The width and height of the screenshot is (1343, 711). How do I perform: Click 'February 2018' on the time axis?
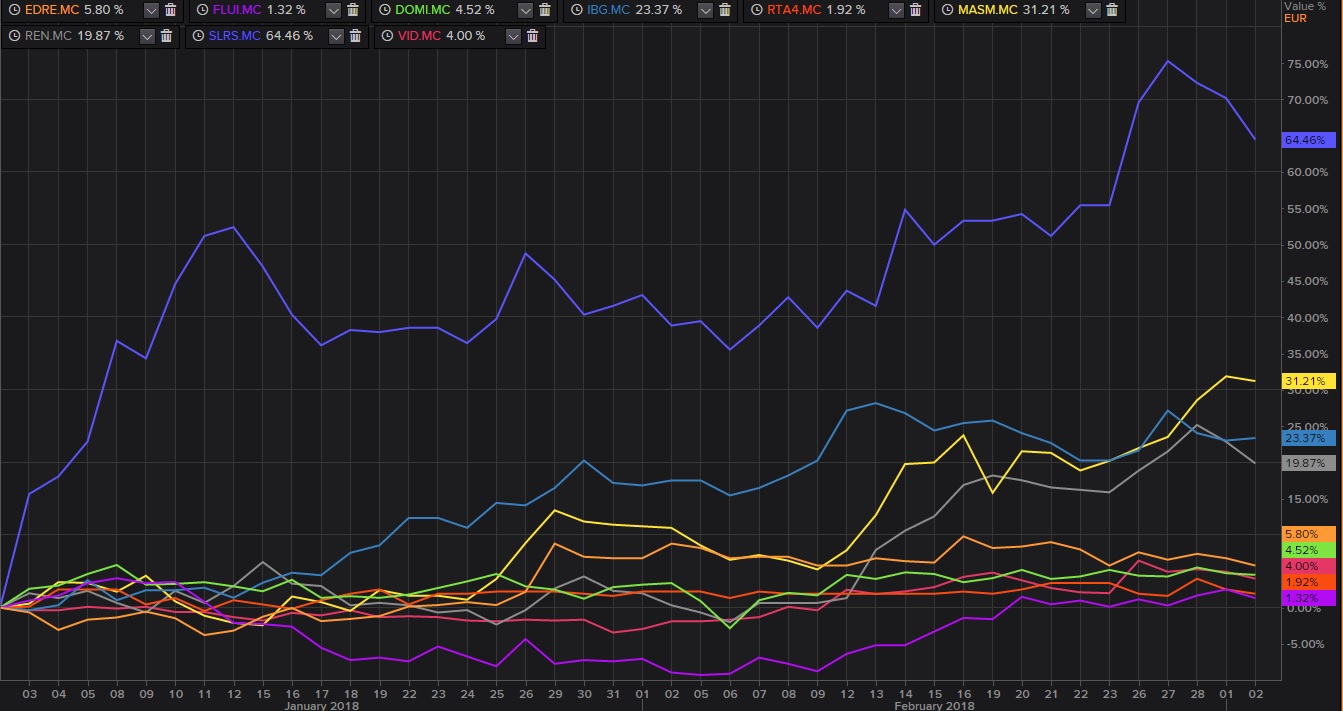[934, 705]
